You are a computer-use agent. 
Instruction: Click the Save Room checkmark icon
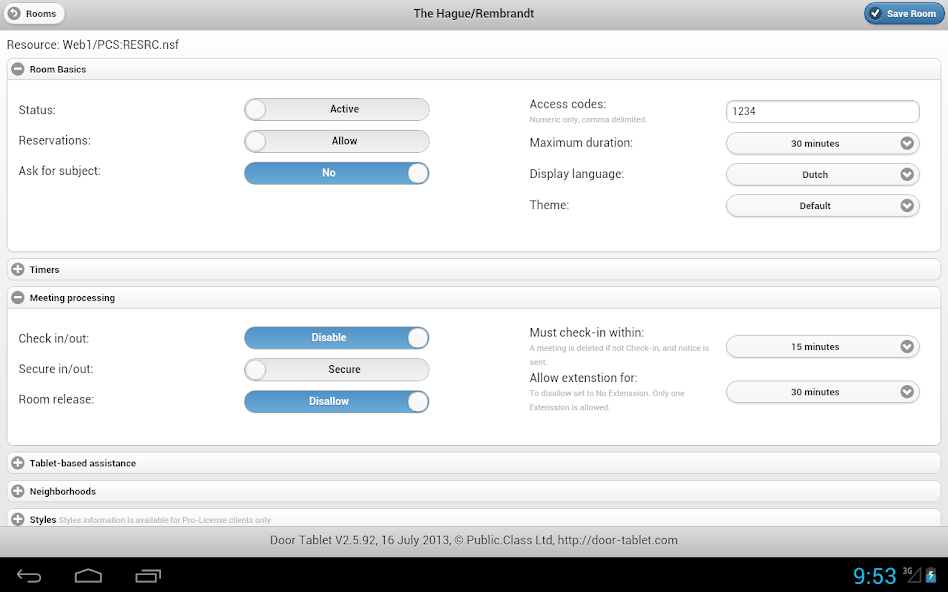(x=875, y=14)
